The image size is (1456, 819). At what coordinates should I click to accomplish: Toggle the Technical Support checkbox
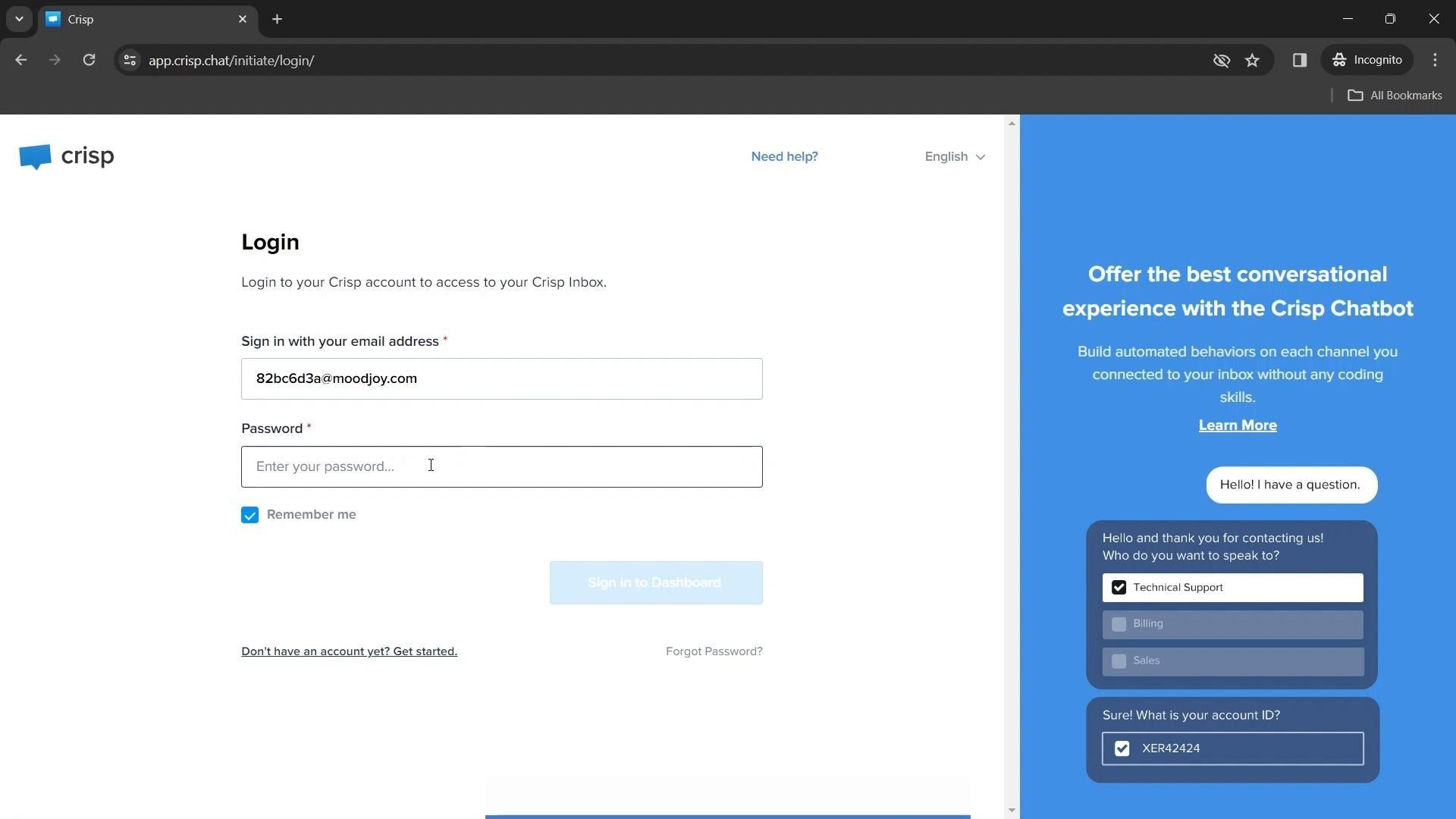coord(1119,588)
